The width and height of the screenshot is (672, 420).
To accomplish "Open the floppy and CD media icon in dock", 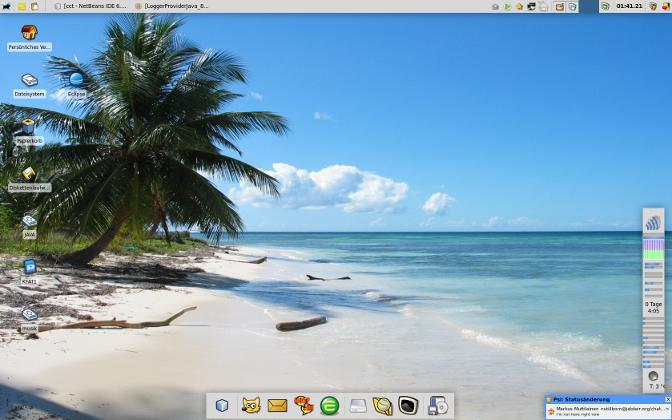I will pos(438,405).
